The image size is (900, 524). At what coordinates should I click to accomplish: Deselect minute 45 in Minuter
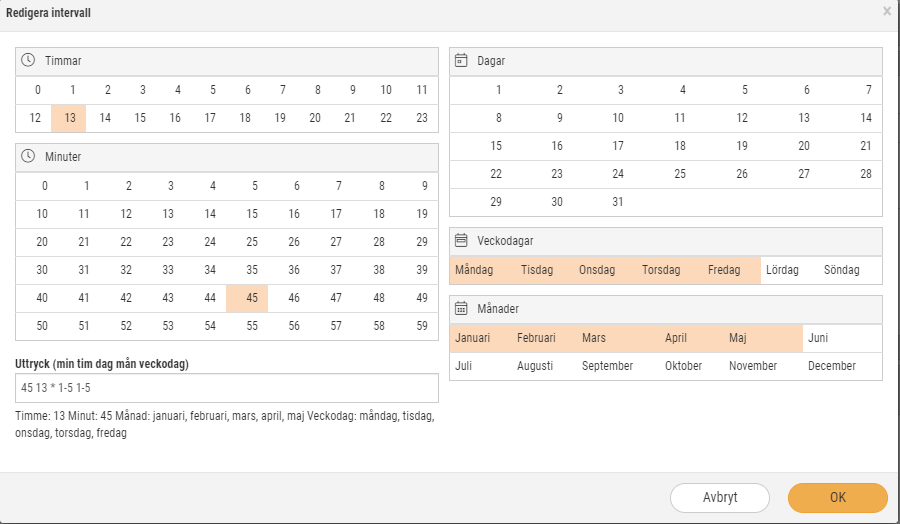(x=247, y=298)
